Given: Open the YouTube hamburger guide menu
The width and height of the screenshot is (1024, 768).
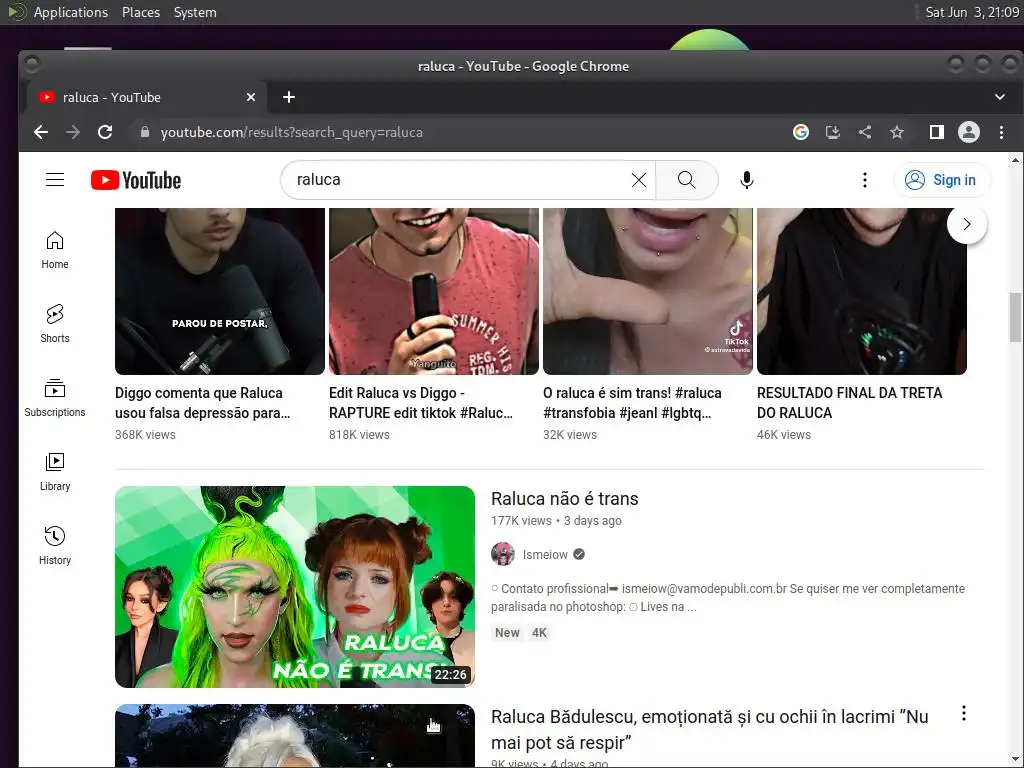Looking at the screenshot, I should click(55, 180).
